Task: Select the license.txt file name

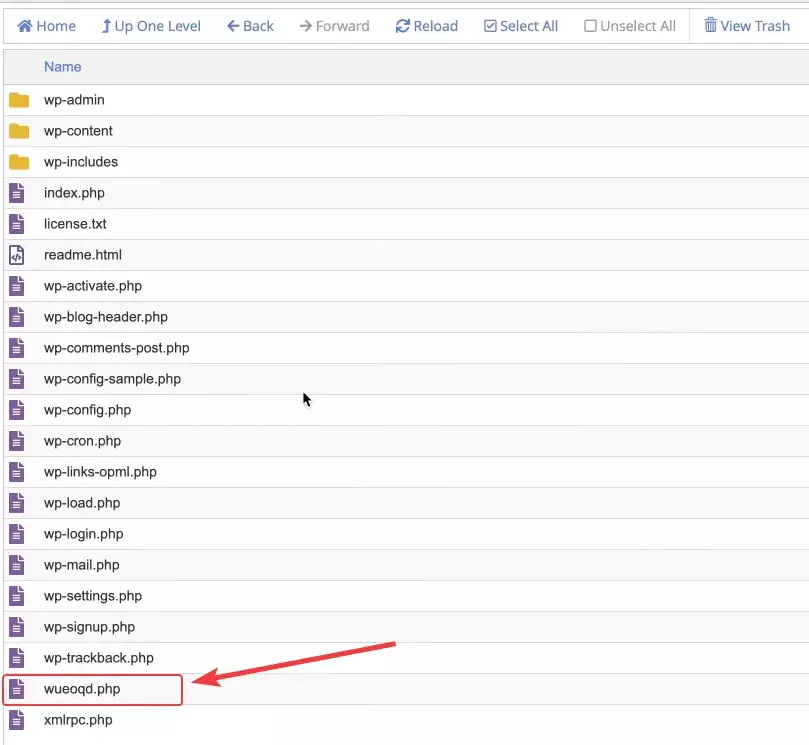Action: [75, 224]
